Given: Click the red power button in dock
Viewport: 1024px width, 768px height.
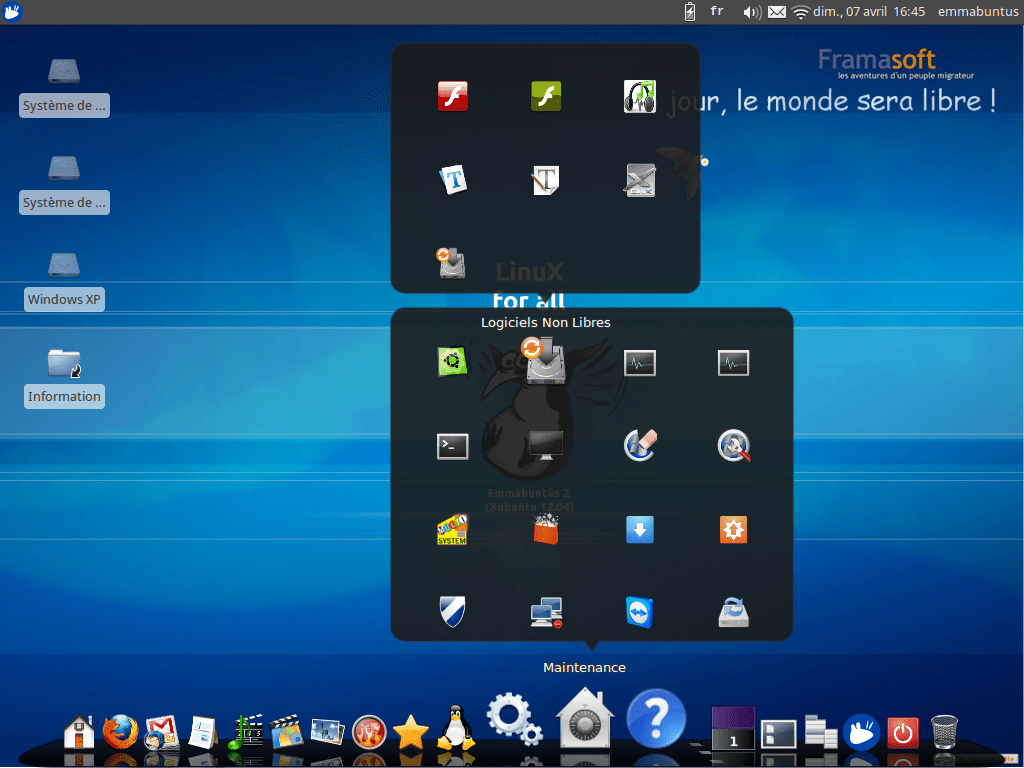Looking at the screenshot, I should [903, 732].
